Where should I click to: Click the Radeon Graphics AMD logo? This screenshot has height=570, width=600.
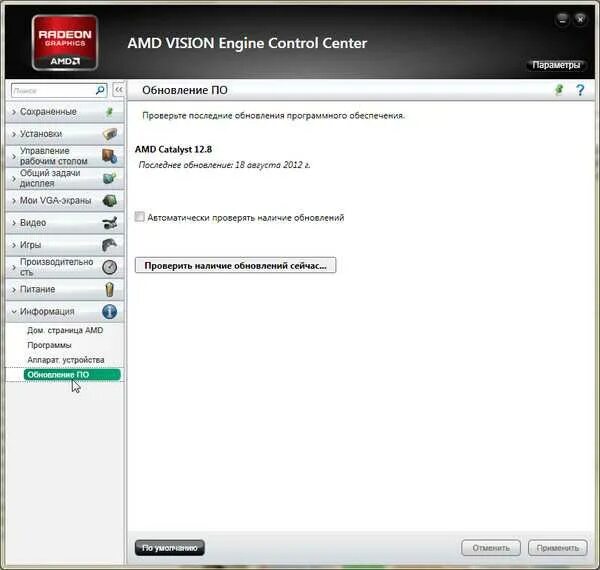click(x=65, y=42)
